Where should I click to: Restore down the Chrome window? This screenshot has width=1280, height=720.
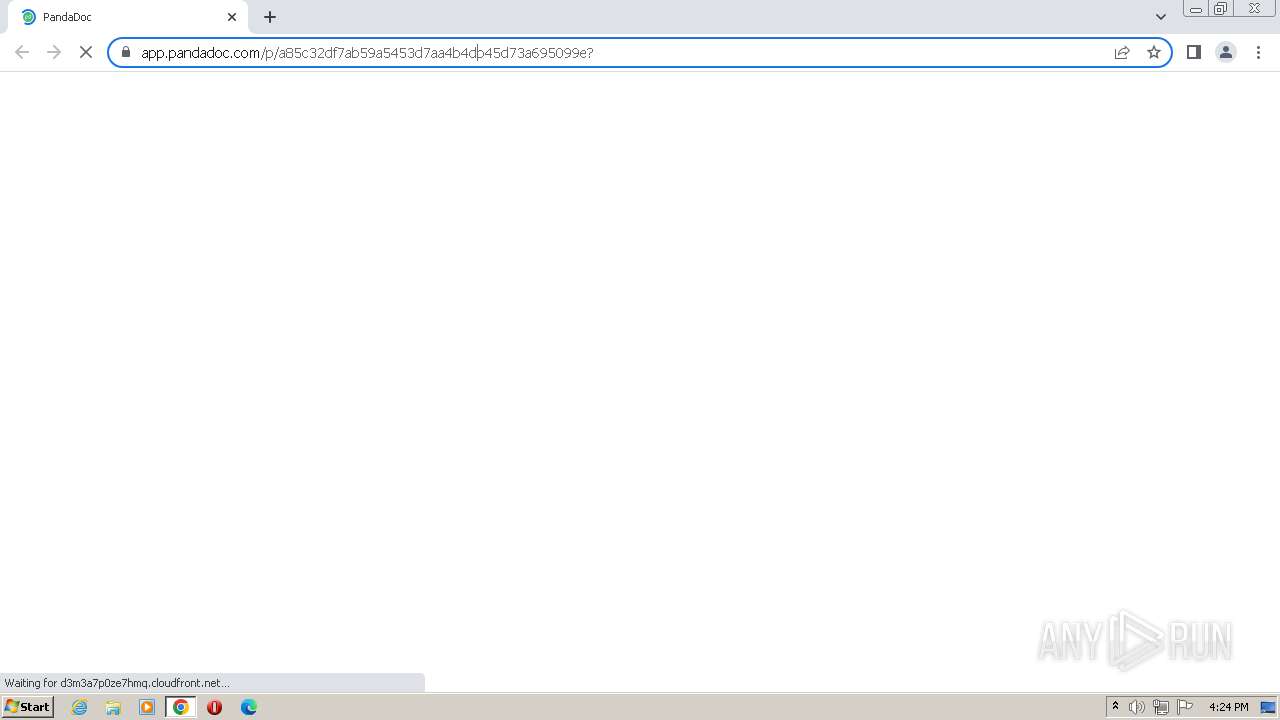(1220, 9)
